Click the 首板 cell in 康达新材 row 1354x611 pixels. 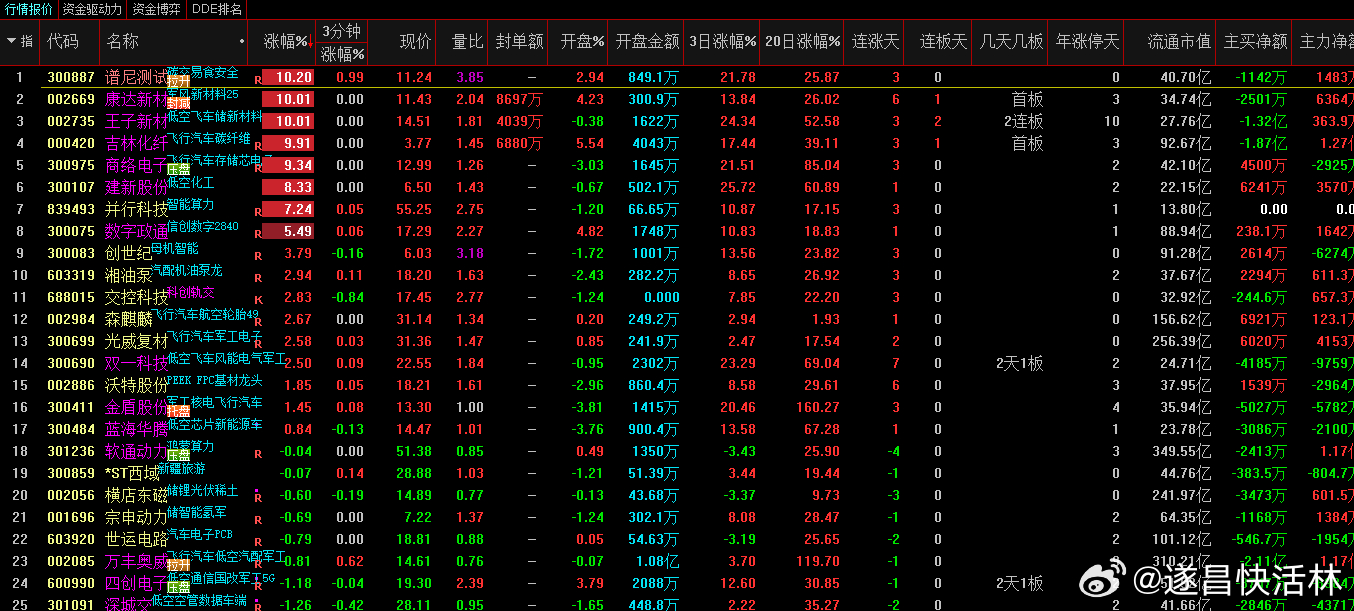pos(1026,99)
